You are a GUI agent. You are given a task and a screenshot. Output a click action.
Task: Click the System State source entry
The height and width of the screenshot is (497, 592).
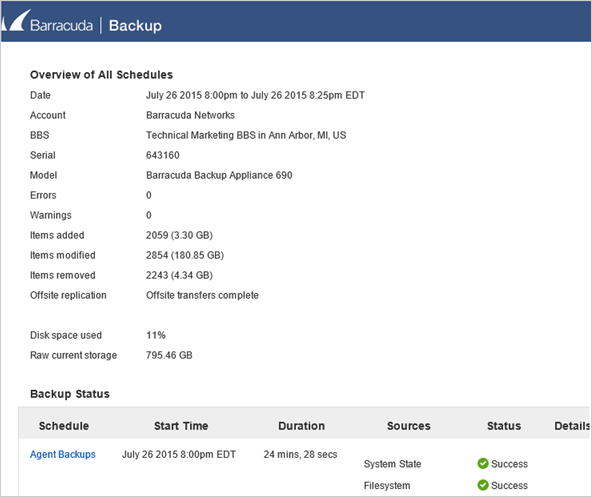pos(392,464)
